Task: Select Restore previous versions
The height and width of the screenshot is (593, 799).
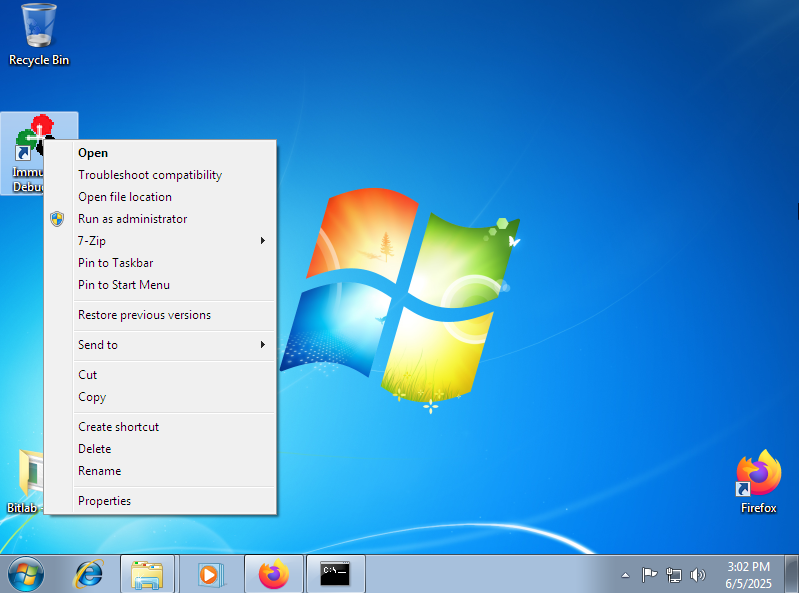Action: [161, 315]
